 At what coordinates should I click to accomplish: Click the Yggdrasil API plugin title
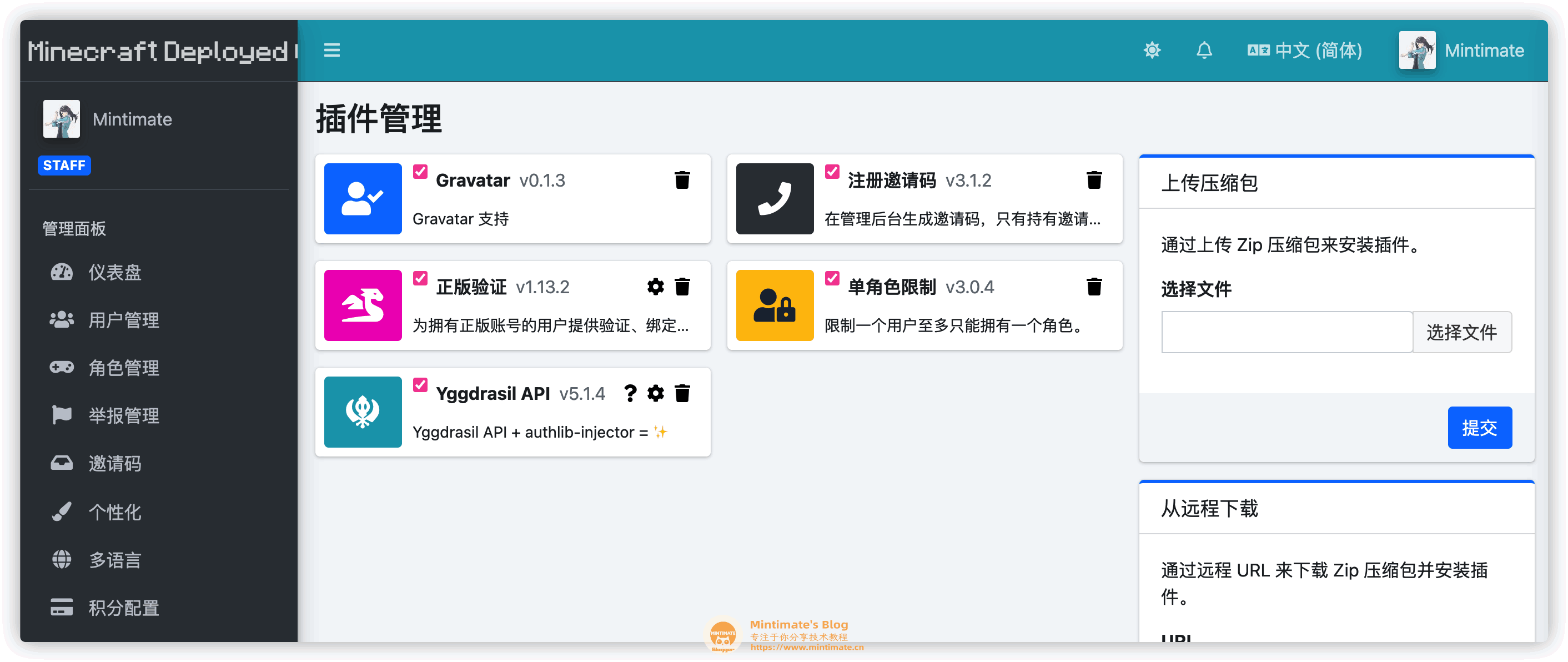492,393
